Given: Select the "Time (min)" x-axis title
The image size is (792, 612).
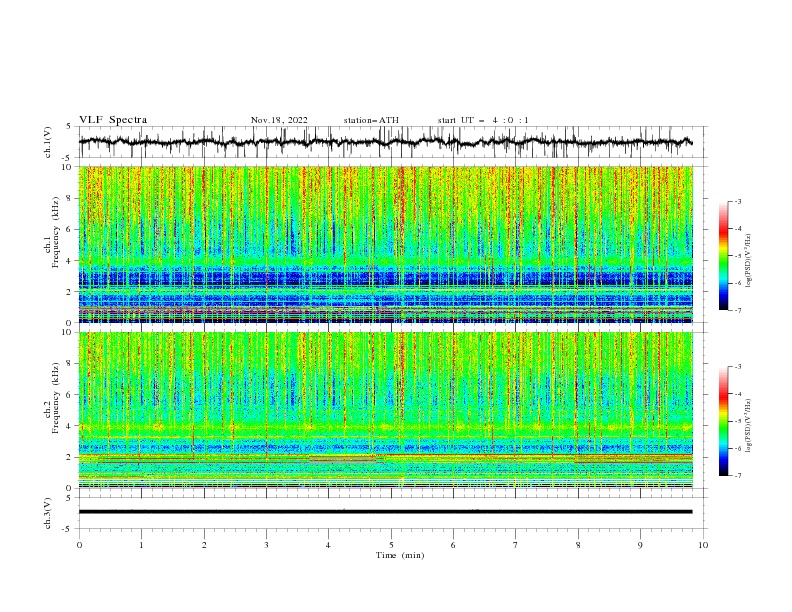Looking at the screenshot, I should (400, 555).
